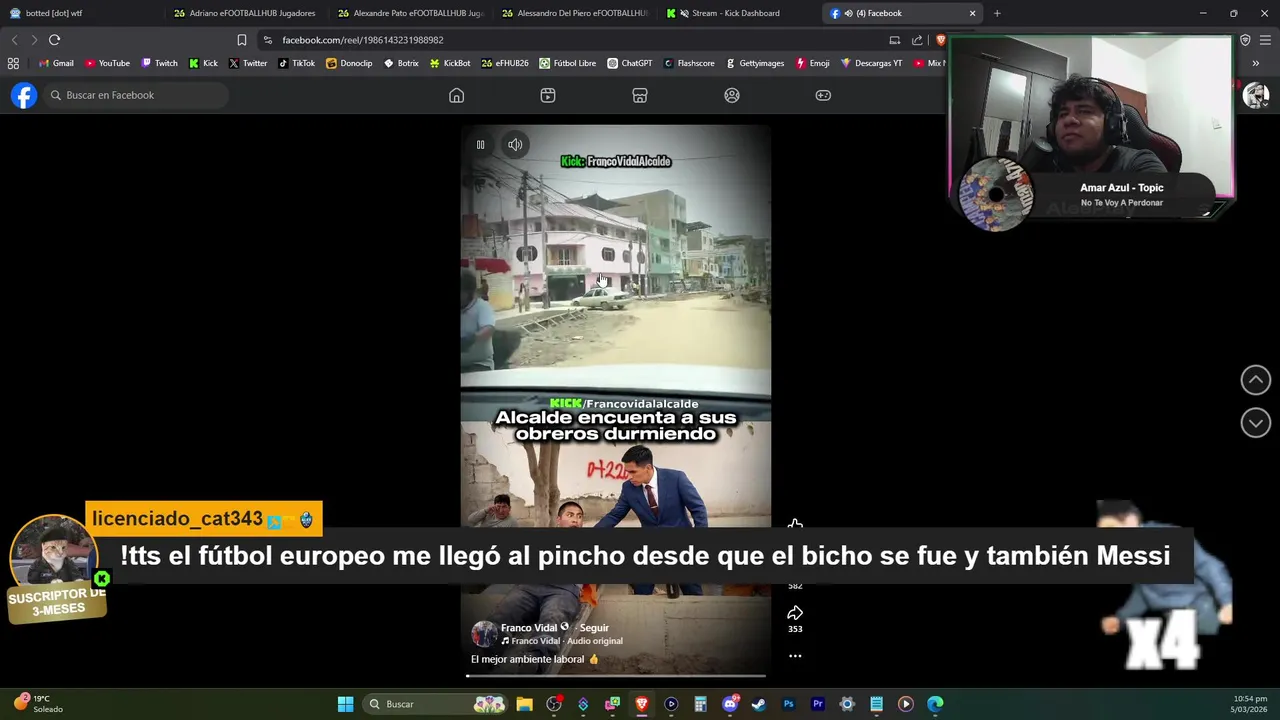This screenshot has height=720, width=1280.
Task: Open the Gettyimages bookmark
Action: 755,63
